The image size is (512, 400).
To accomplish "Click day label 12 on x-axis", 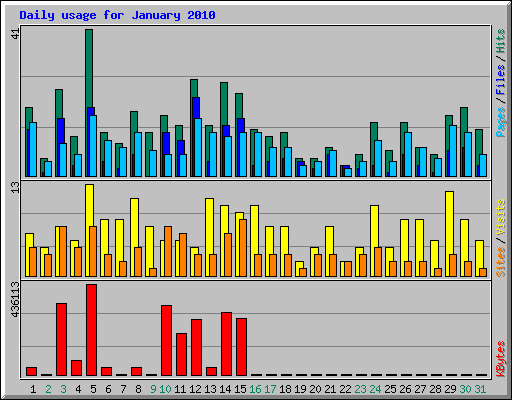I will coord(195,389).
